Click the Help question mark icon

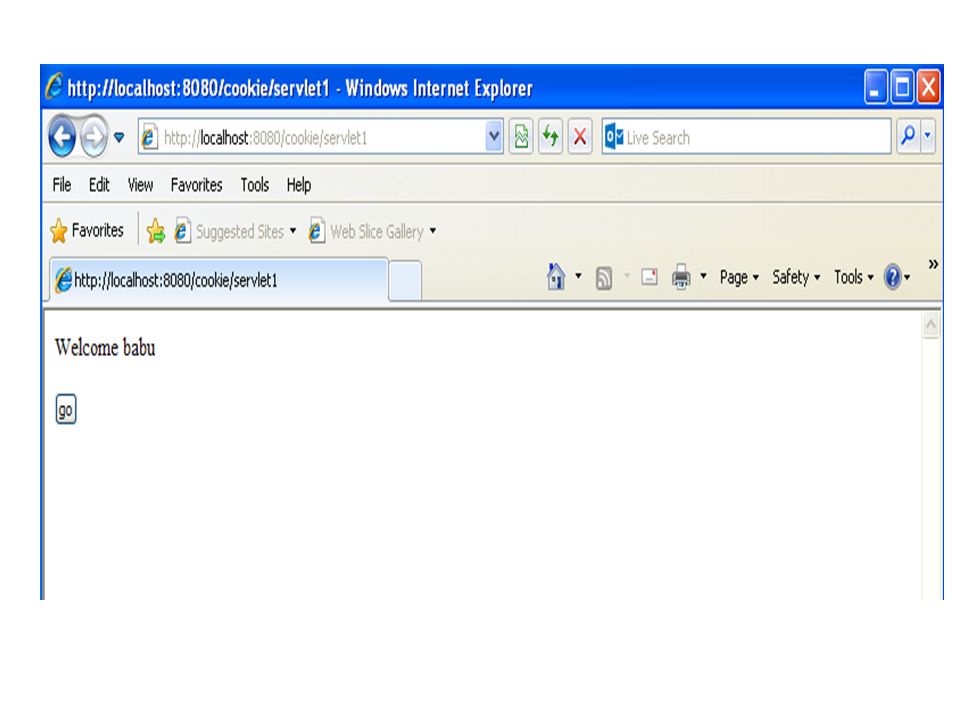click(893, 277)
